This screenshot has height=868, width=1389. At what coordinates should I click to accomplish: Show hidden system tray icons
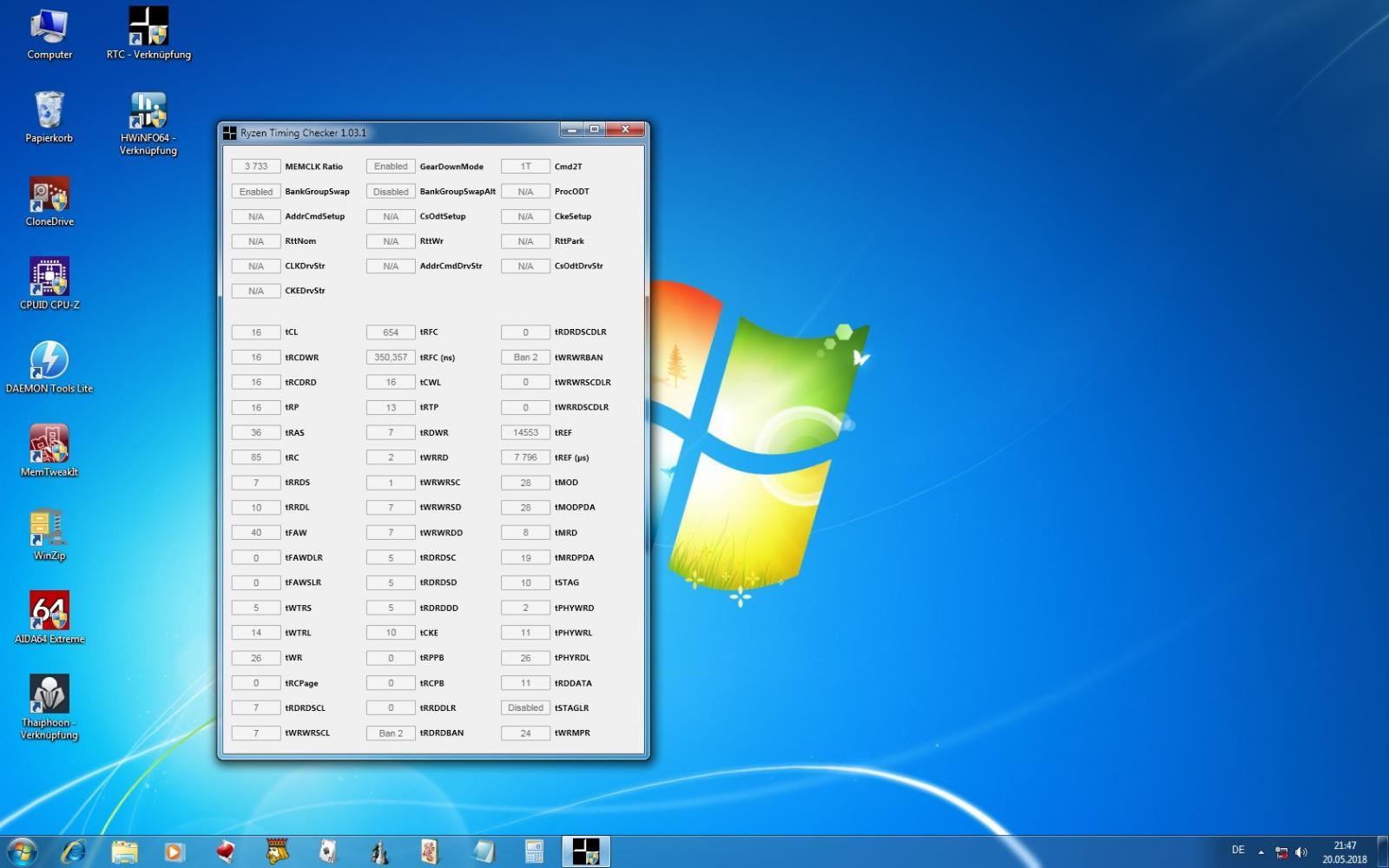pos(1261,852)
